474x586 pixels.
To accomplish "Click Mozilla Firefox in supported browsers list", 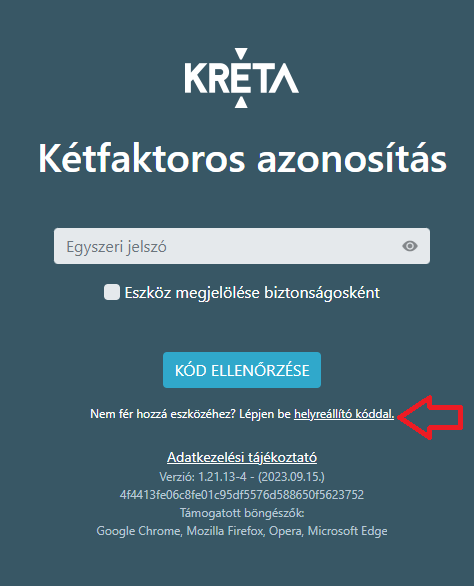I will pos(225,531).
